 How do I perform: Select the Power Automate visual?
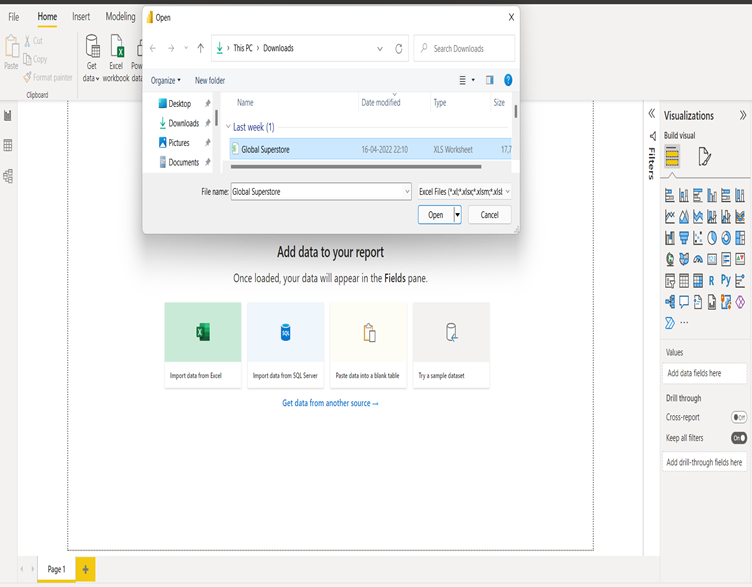(670, 323)
